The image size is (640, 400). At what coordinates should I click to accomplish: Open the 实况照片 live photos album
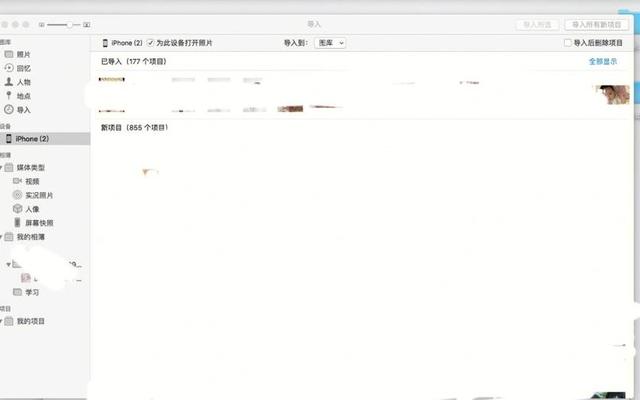click(x=39, y=195)
